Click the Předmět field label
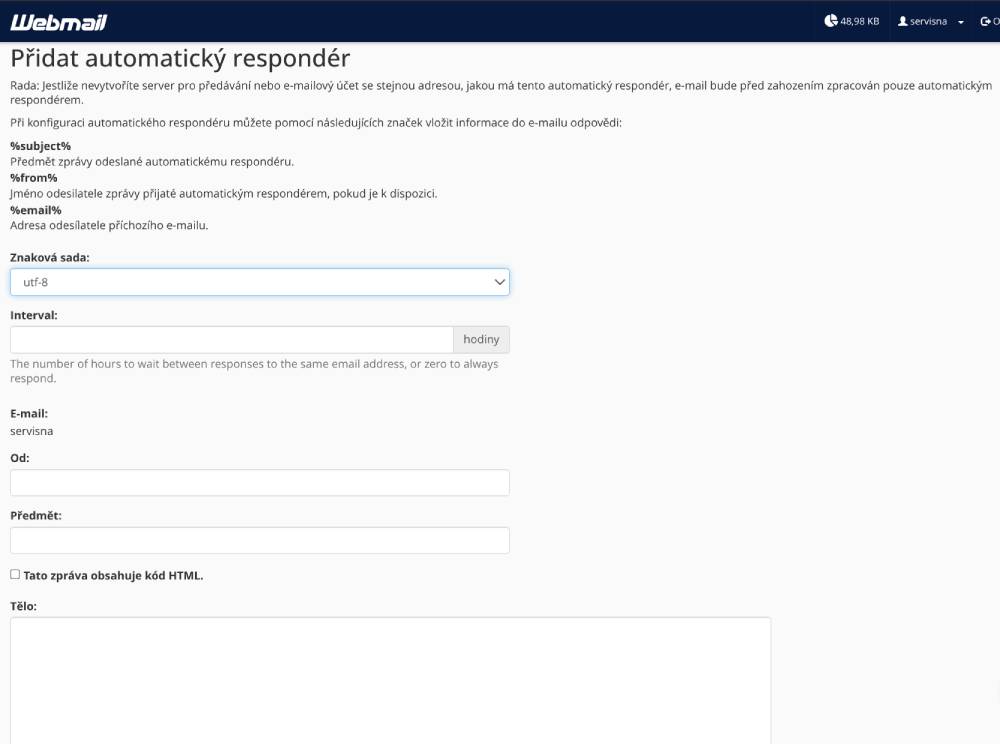 (36, 516)
